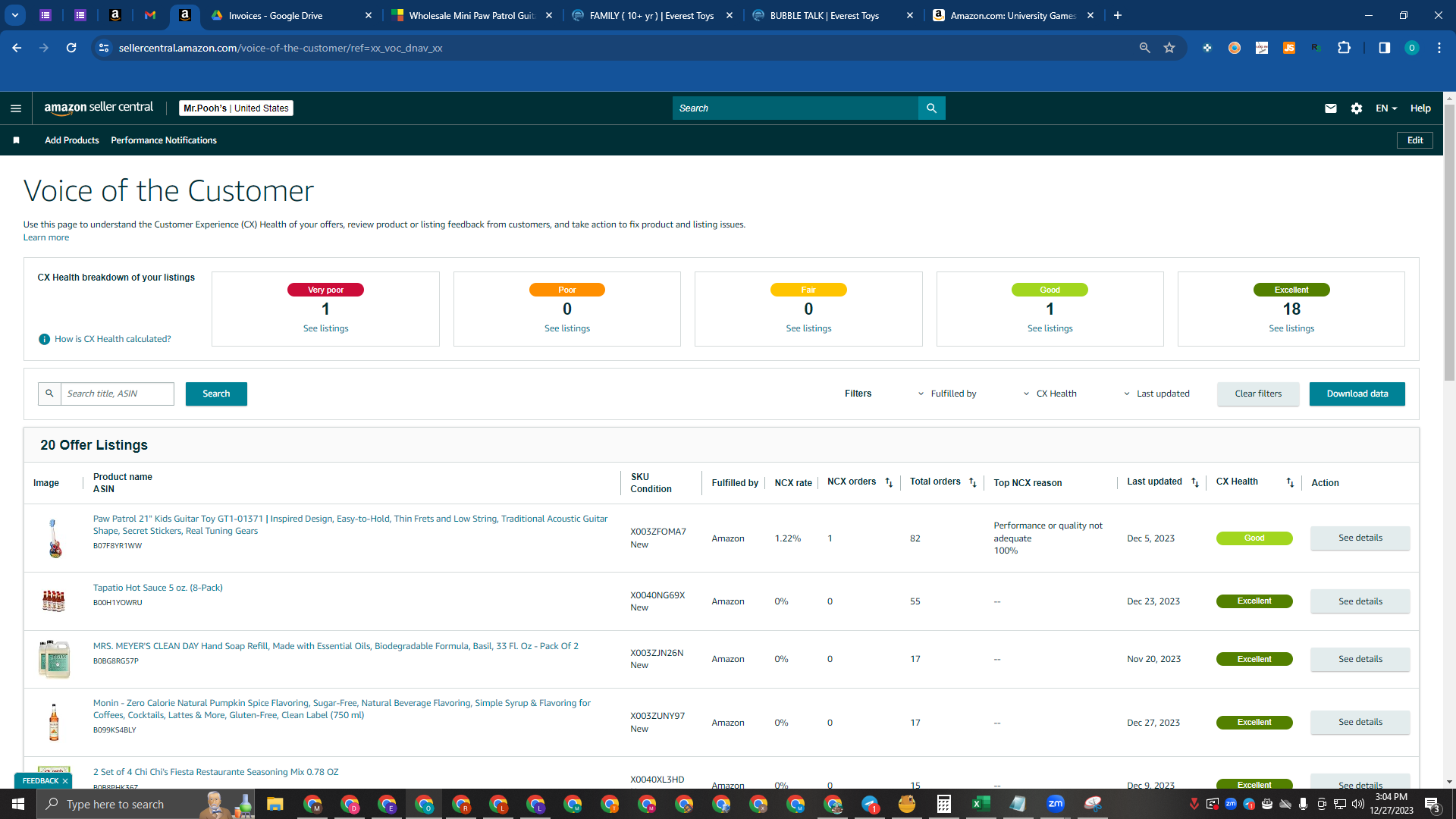Click the Edit button in navigation bar
This screenshot has height=819, width=1456.
[1415, 140]
